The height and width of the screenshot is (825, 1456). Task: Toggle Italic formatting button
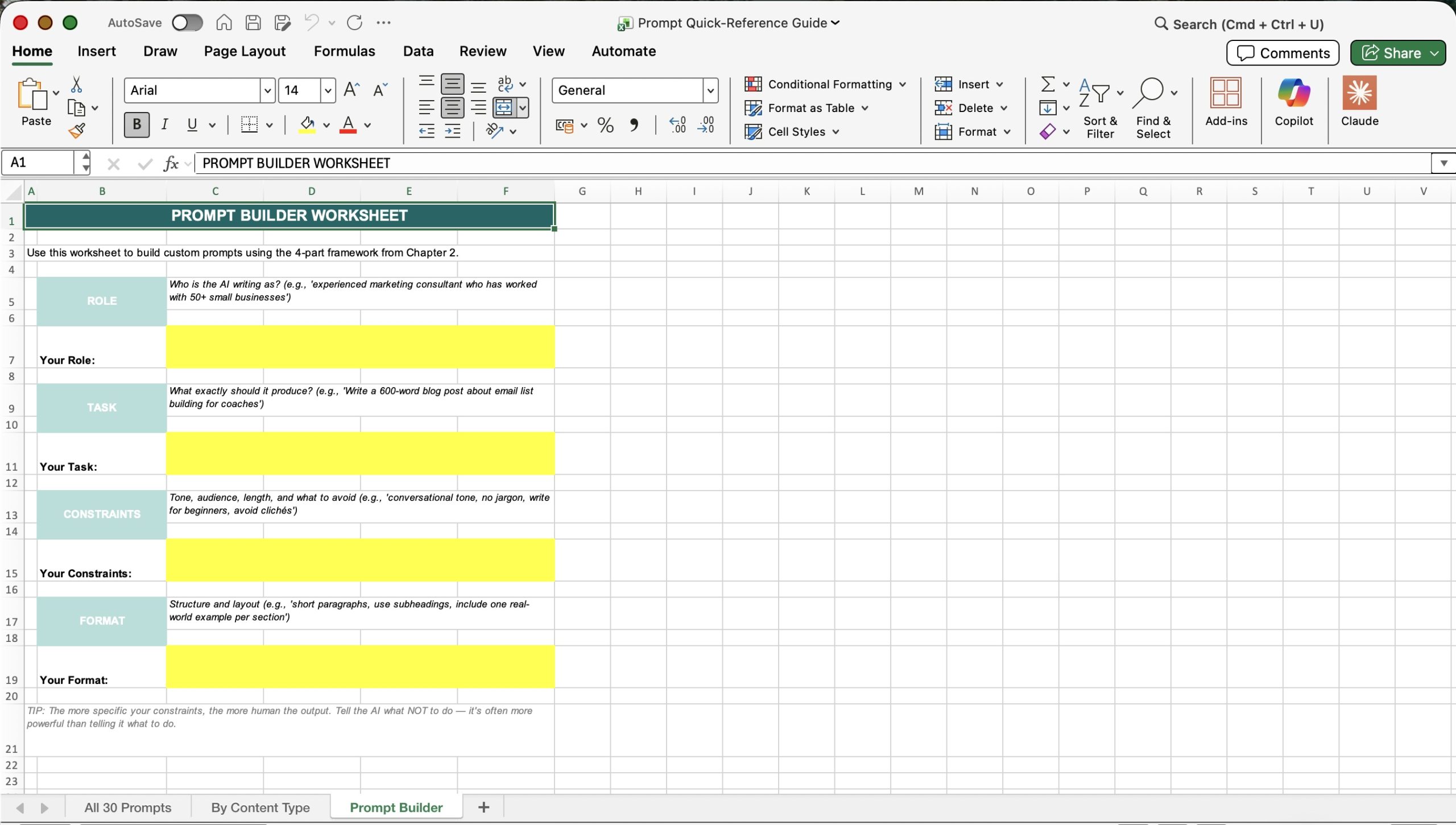coord(164,125)
